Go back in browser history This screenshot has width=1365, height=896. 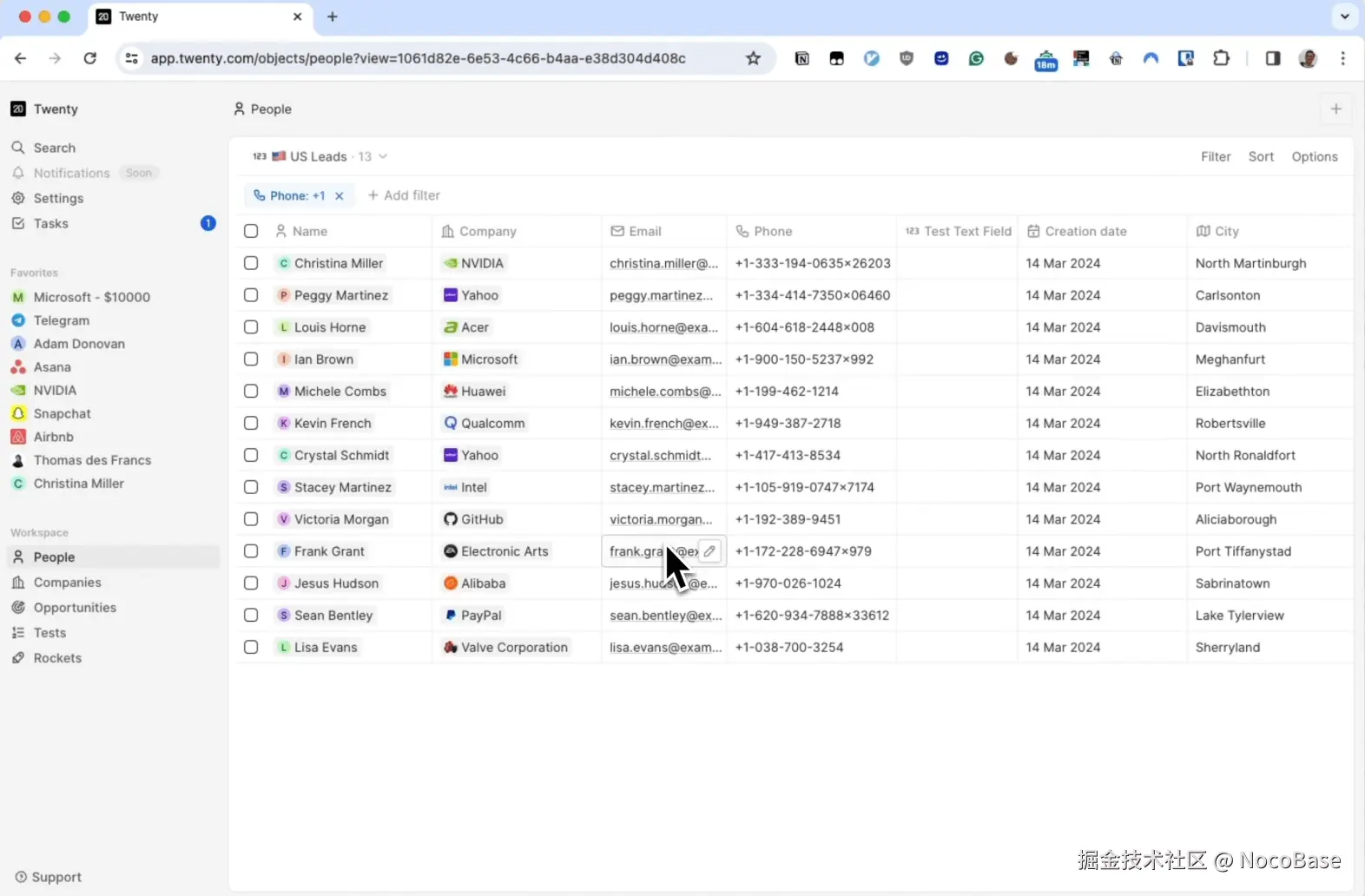coord(21,58)
